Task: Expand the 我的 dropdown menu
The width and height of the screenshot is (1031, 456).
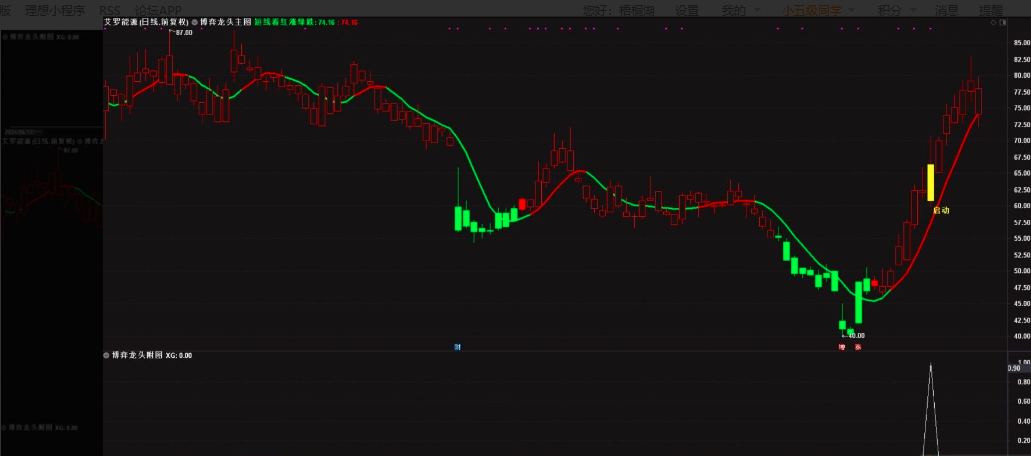Action: (740, 9)
